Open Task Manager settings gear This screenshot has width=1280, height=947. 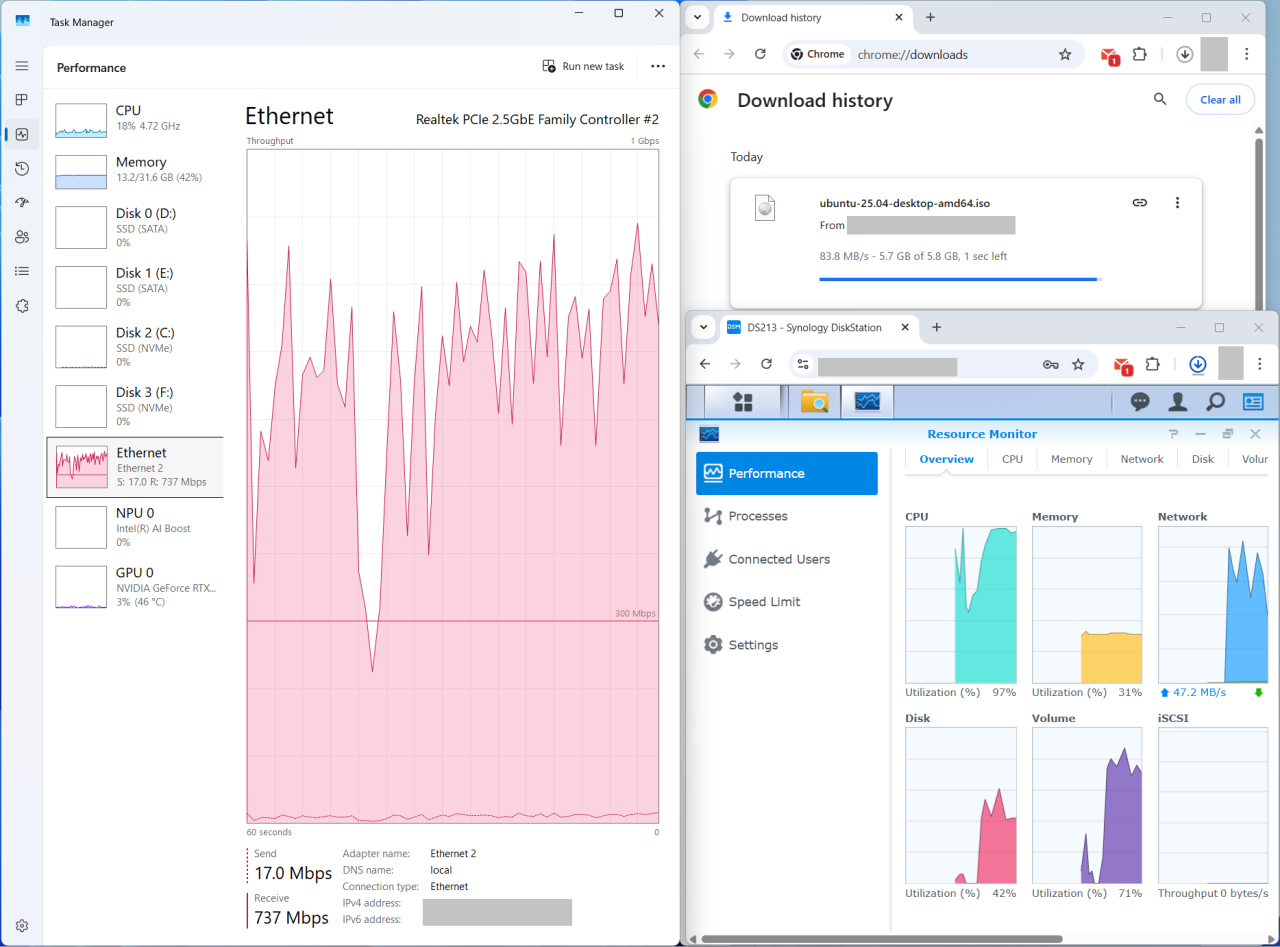pyautogui.click(x=22, y=926)
